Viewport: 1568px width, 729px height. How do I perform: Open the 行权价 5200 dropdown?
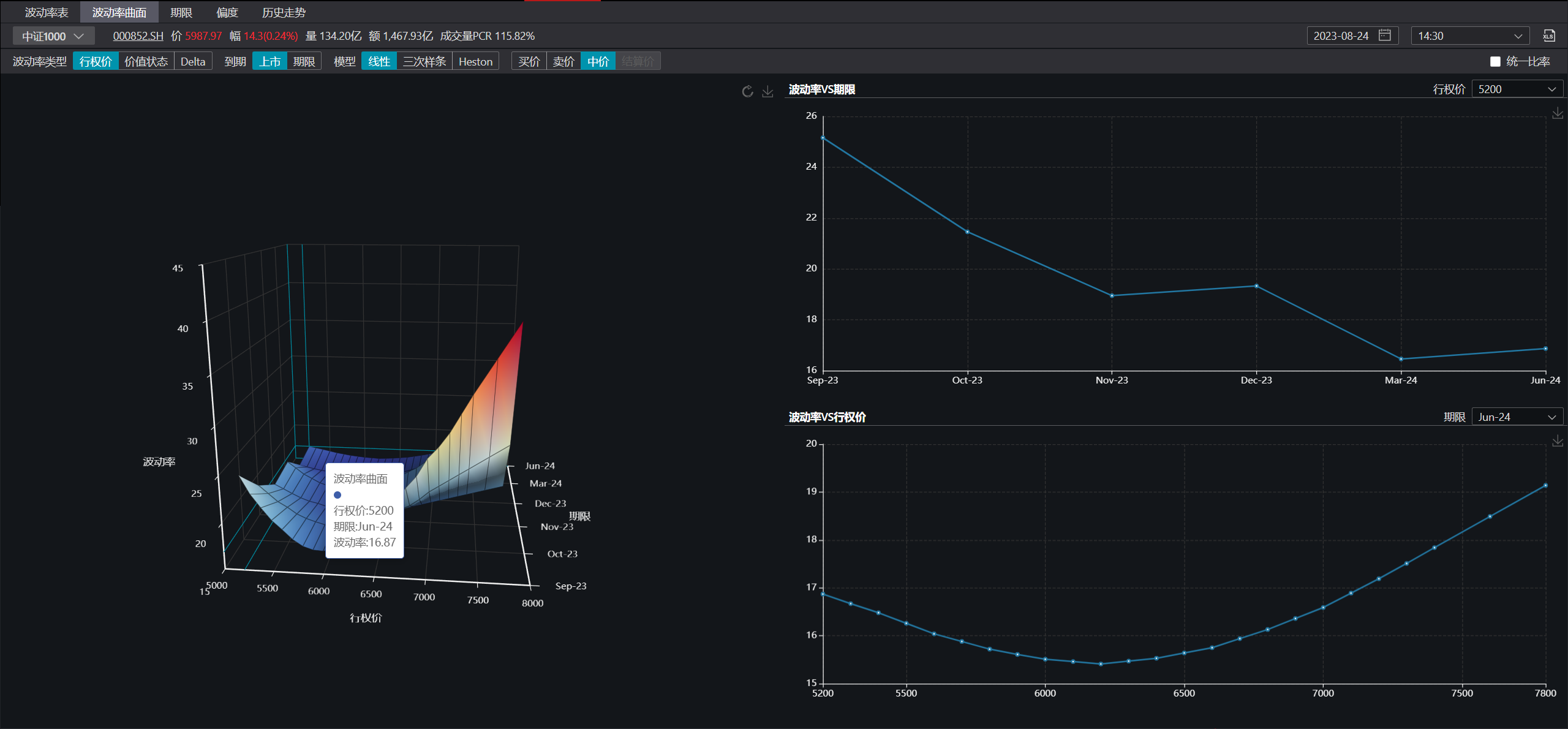click(x=1517, y=89)
